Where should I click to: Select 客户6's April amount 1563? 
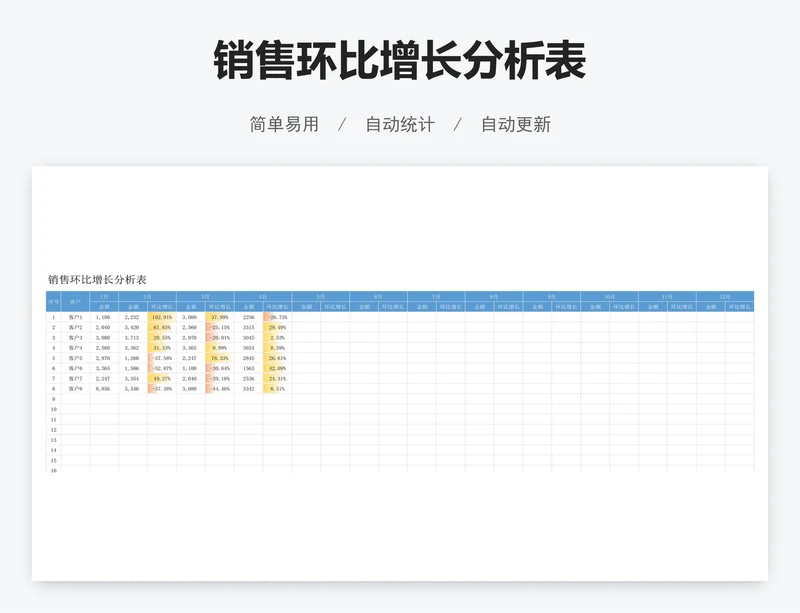coord(248,368)
